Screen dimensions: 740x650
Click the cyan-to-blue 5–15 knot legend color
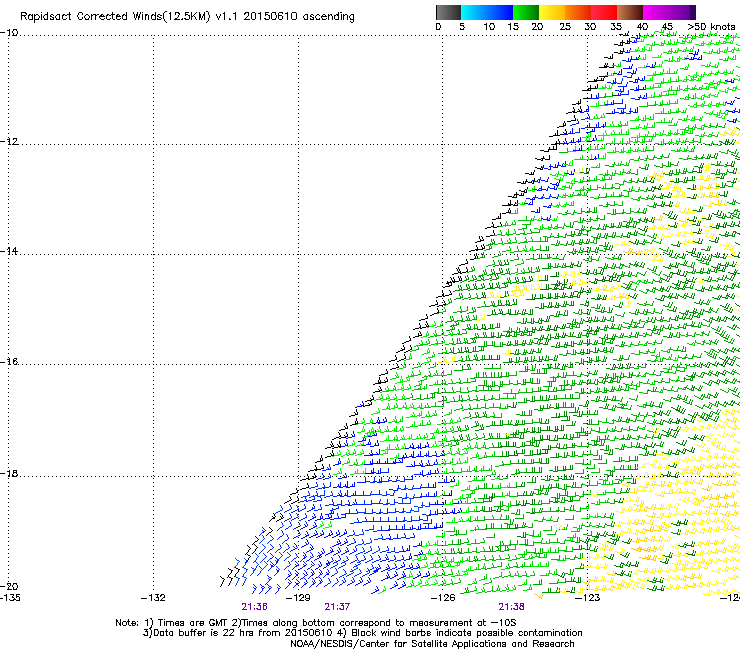point(487,12)
